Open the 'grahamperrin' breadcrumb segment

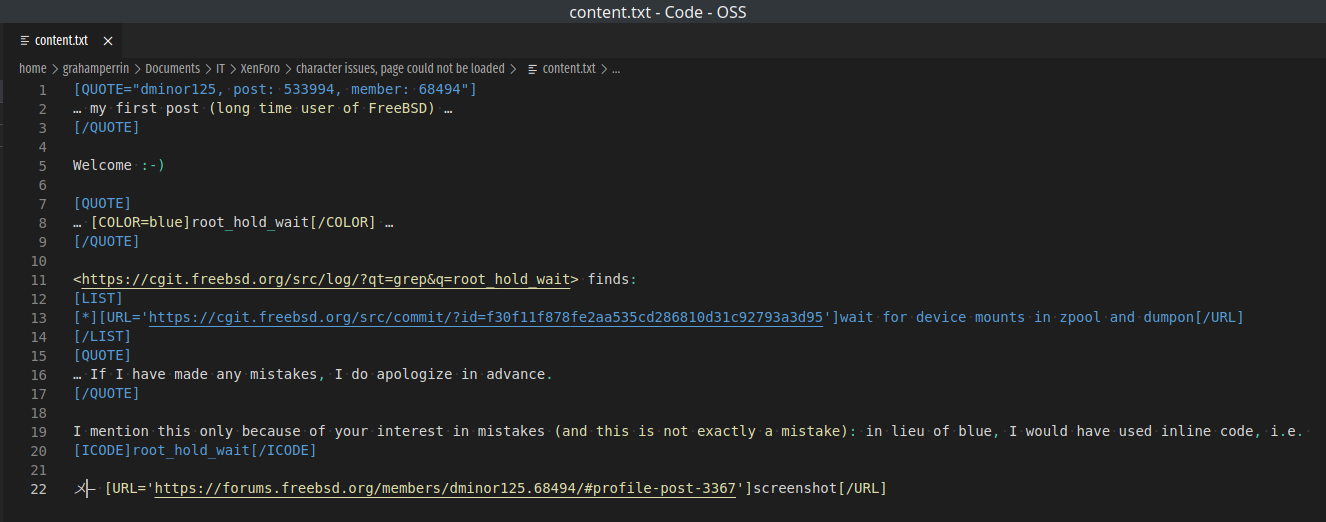(x=96, y=69)
